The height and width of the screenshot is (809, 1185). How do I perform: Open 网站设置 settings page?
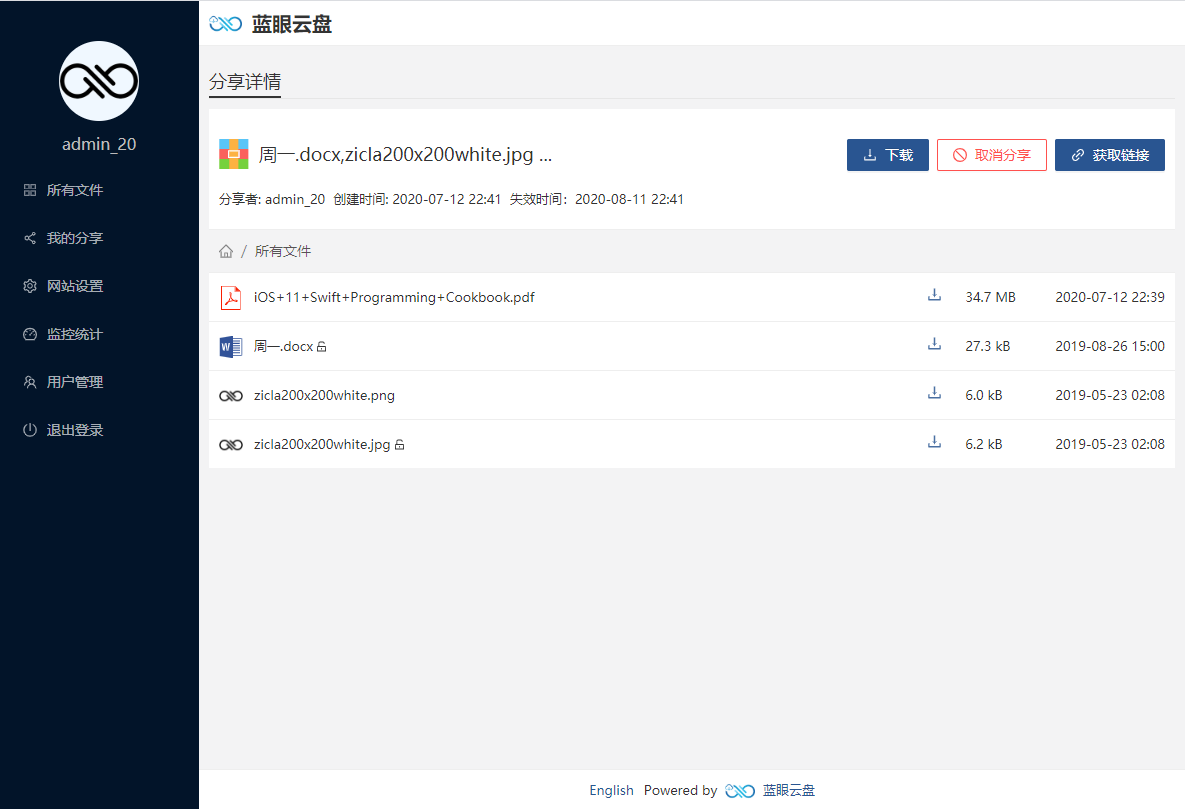click(75, 286)
